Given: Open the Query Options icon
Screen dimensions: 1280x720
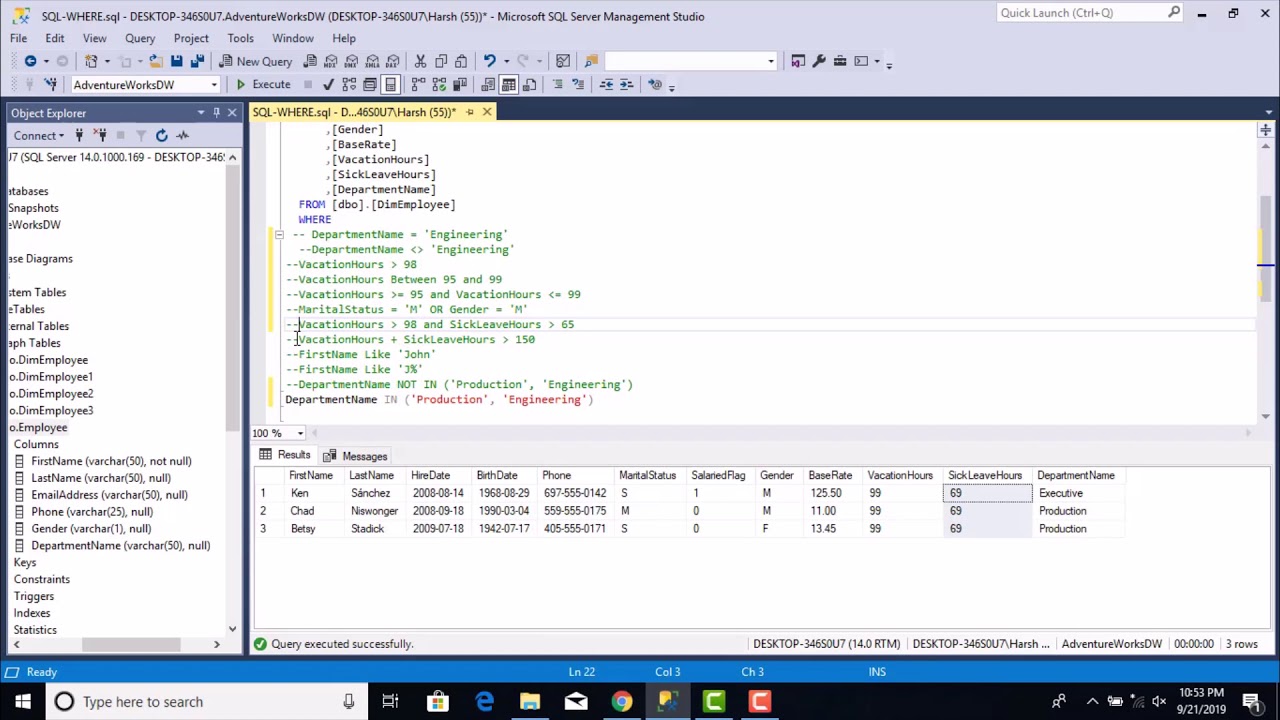Looking at the screenshot, I should (x=370, y=84).
